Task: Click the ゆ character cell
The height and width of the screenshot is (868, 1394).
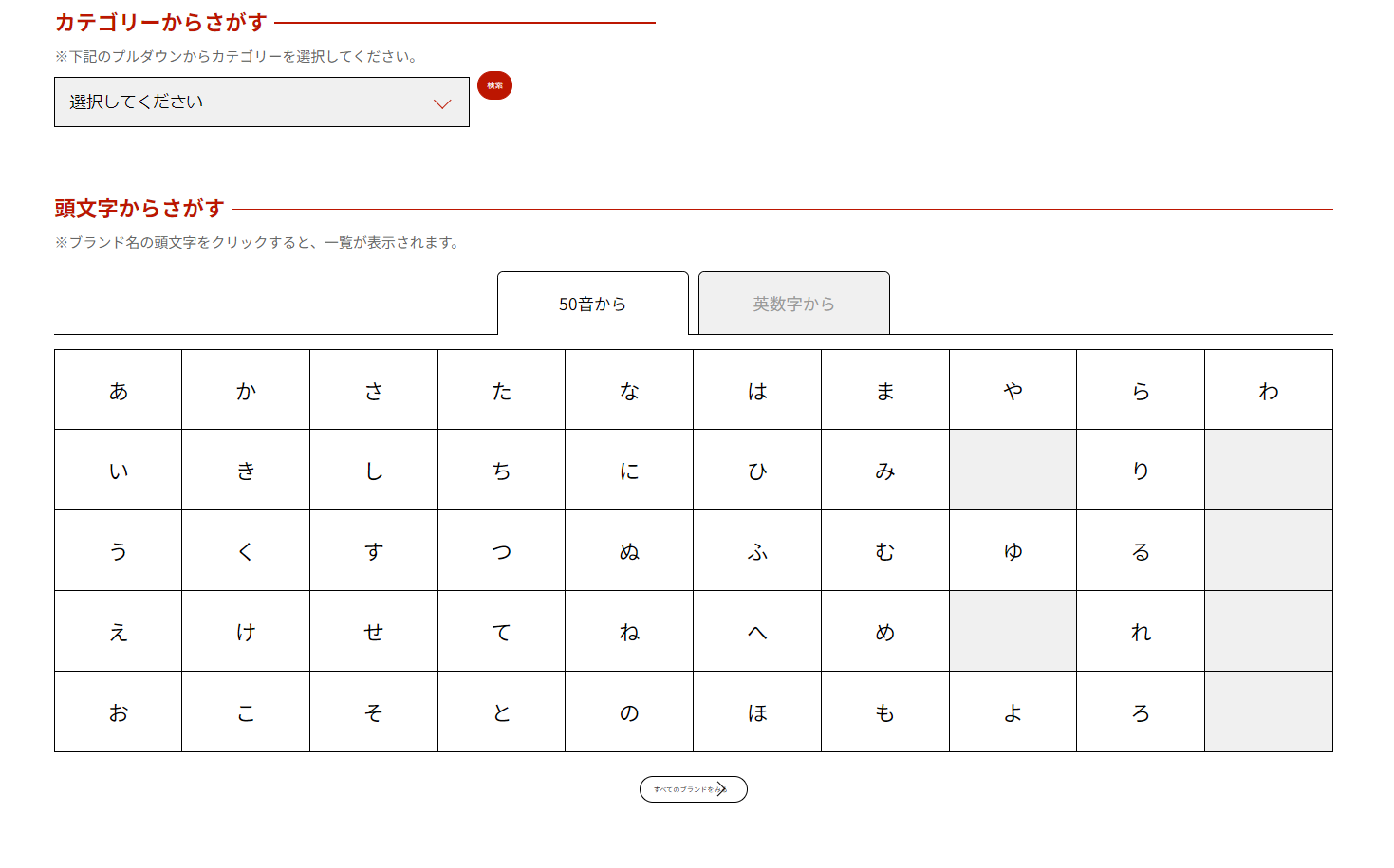Action: coord(1013,551)
